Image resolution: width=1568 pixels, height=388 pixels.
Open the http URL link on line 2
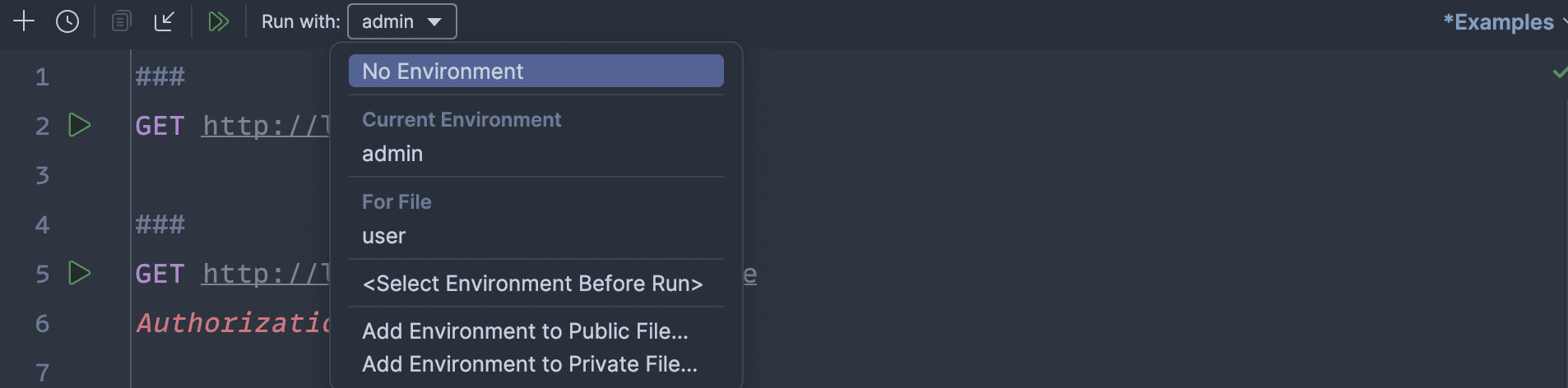pos(266,126)
